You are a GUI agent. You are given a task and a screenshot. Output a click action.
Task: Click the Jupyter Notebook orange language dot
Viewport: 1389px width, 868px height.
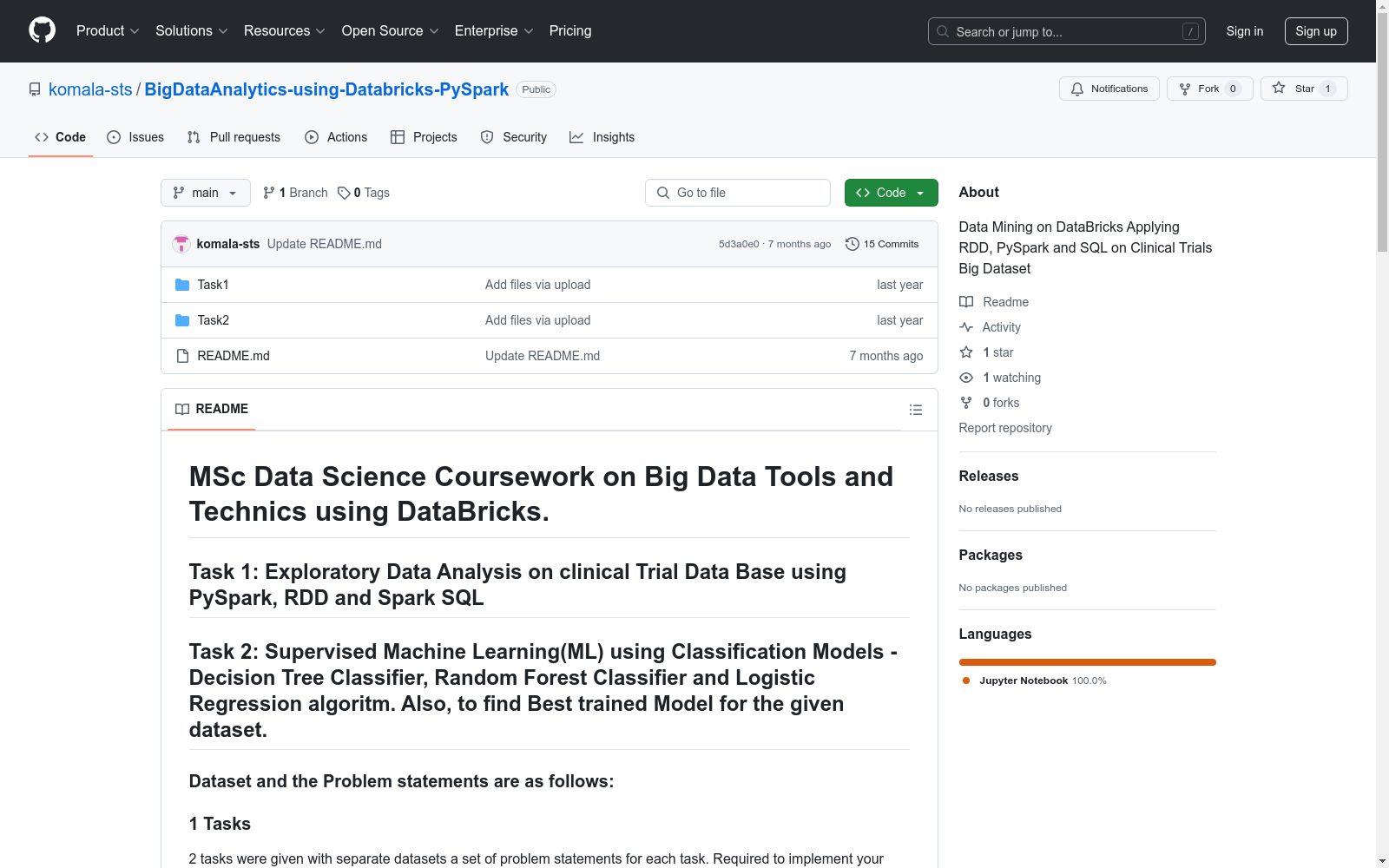966,681
